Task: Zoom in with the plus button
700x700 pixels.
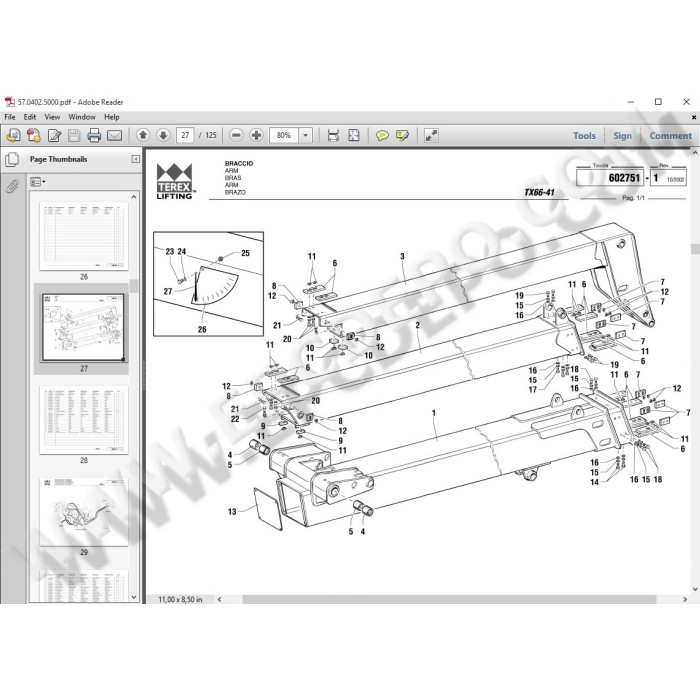Action: click(256, 135)
